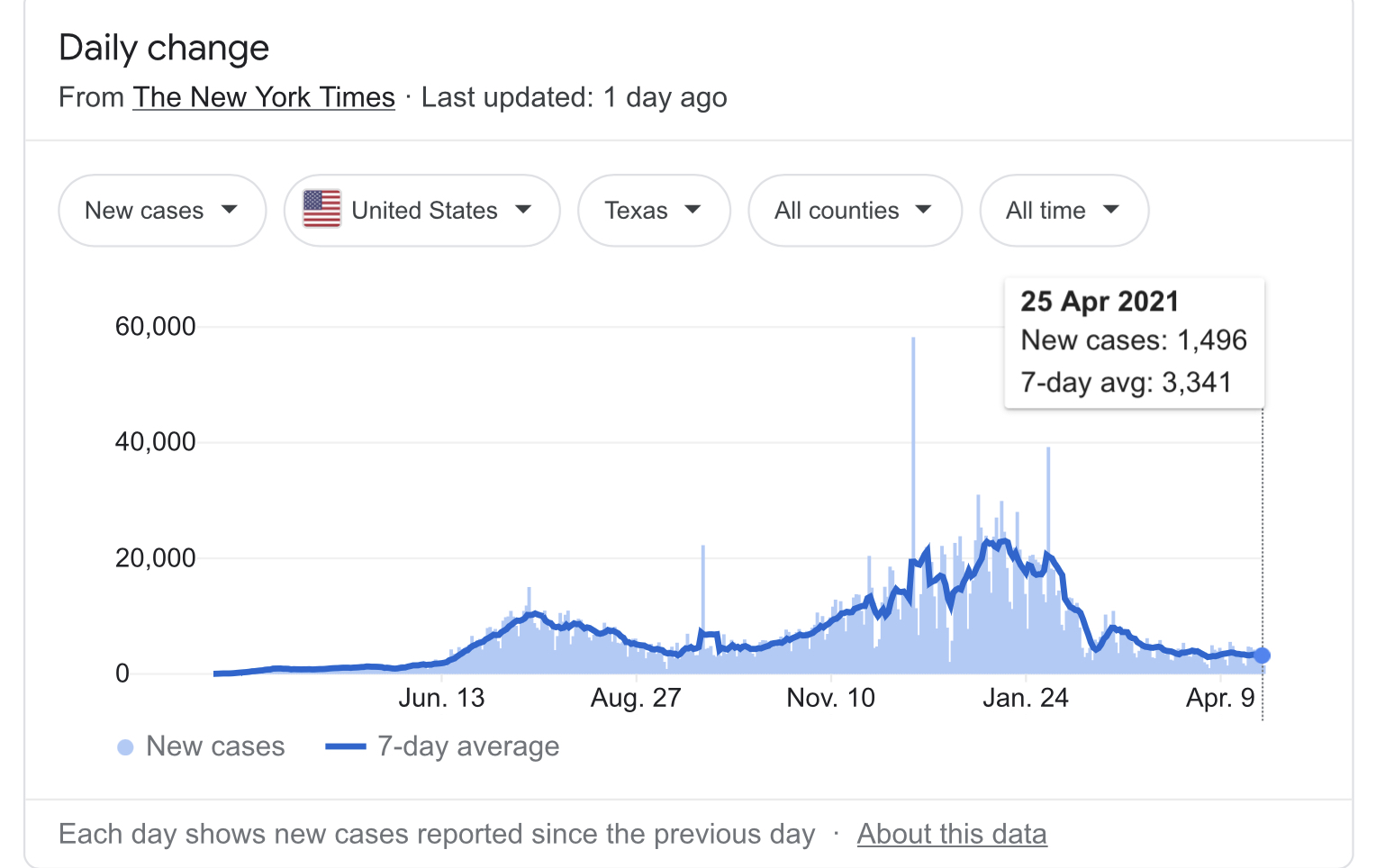Click the 25 Apr 2021 data point

click(1263, 656)
